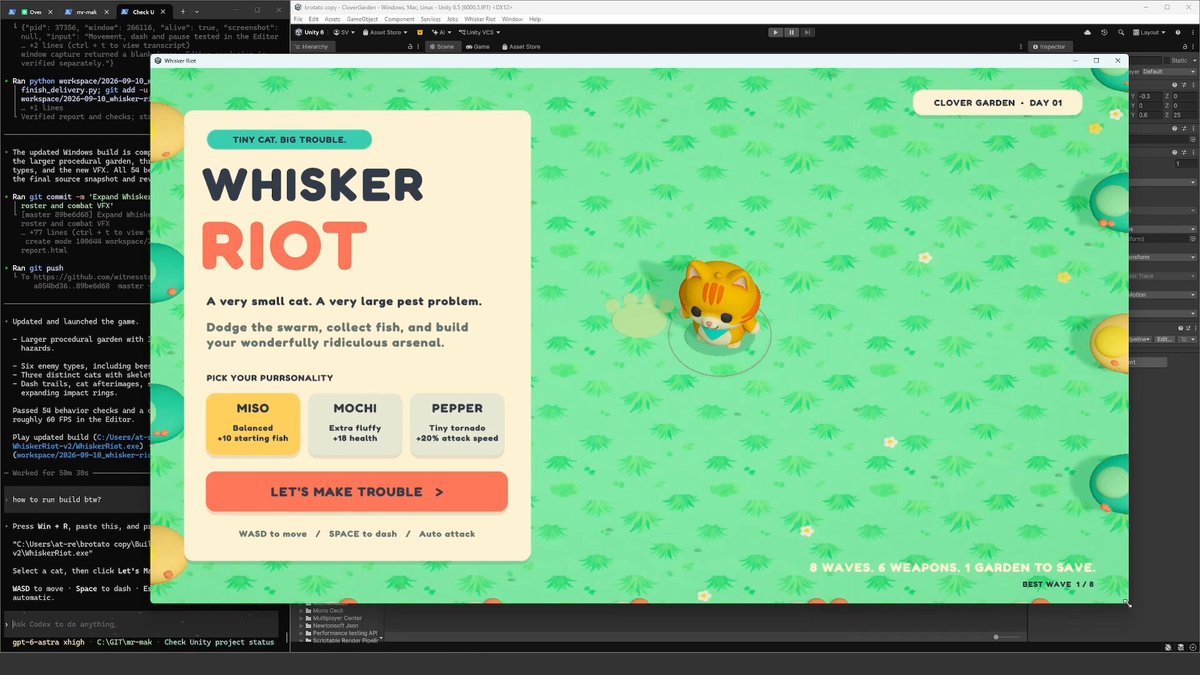Select the Inspector tab in Unity

tap(1050, 46)
